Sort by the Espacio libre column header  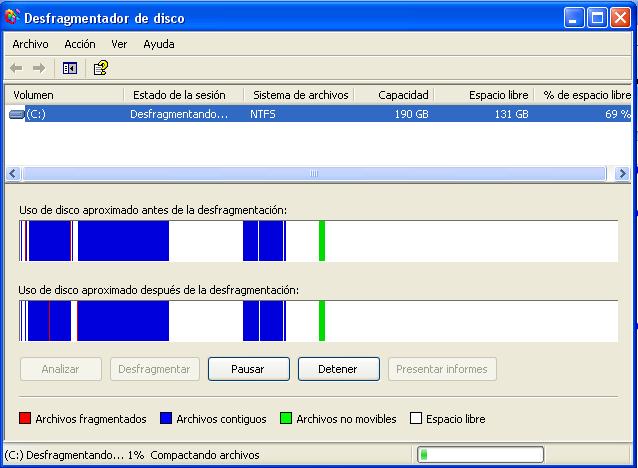point(484,95)
